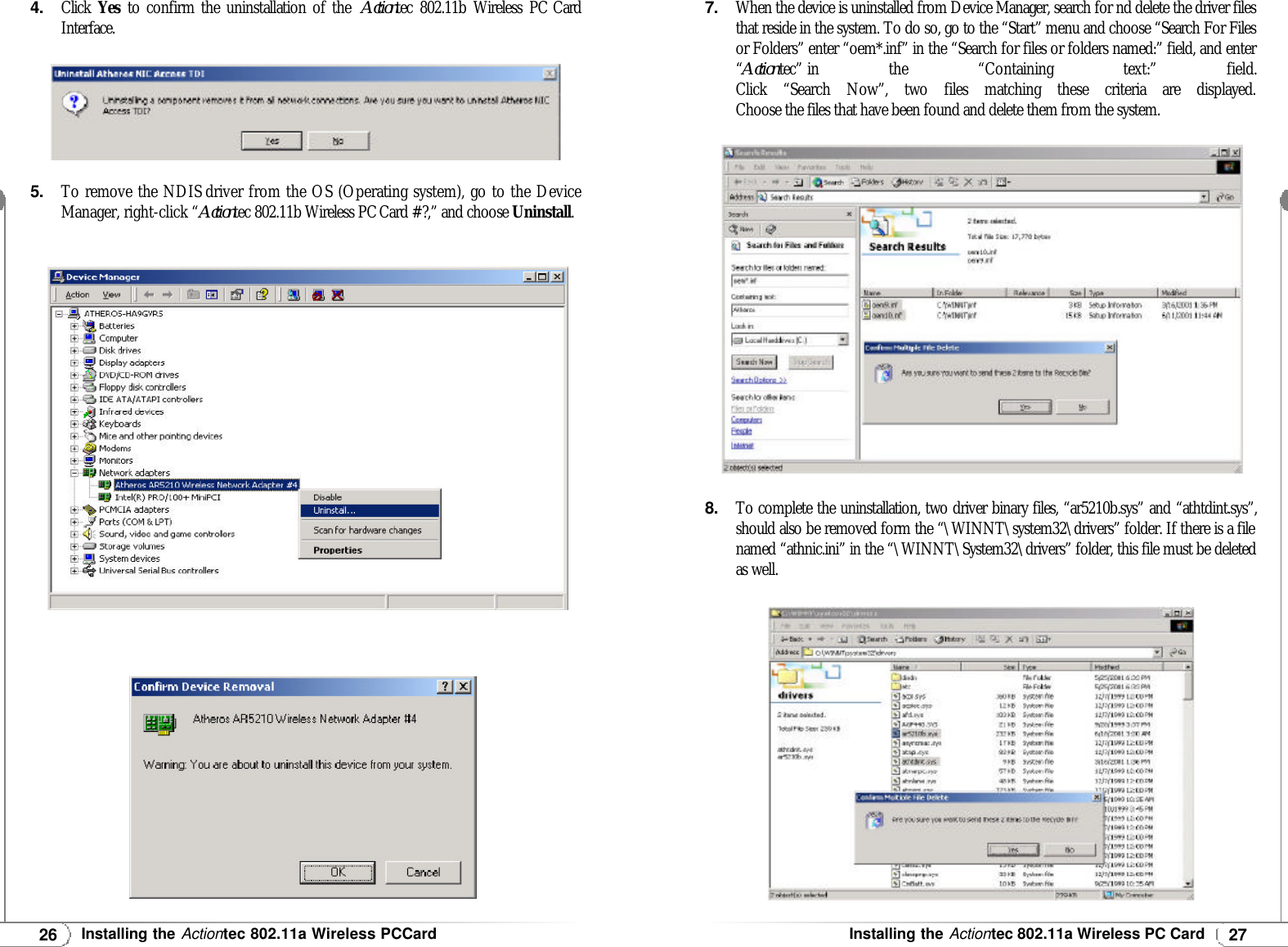Click the Search Options link
Viewport: 1288px width, 947px height.
[758, 380]
